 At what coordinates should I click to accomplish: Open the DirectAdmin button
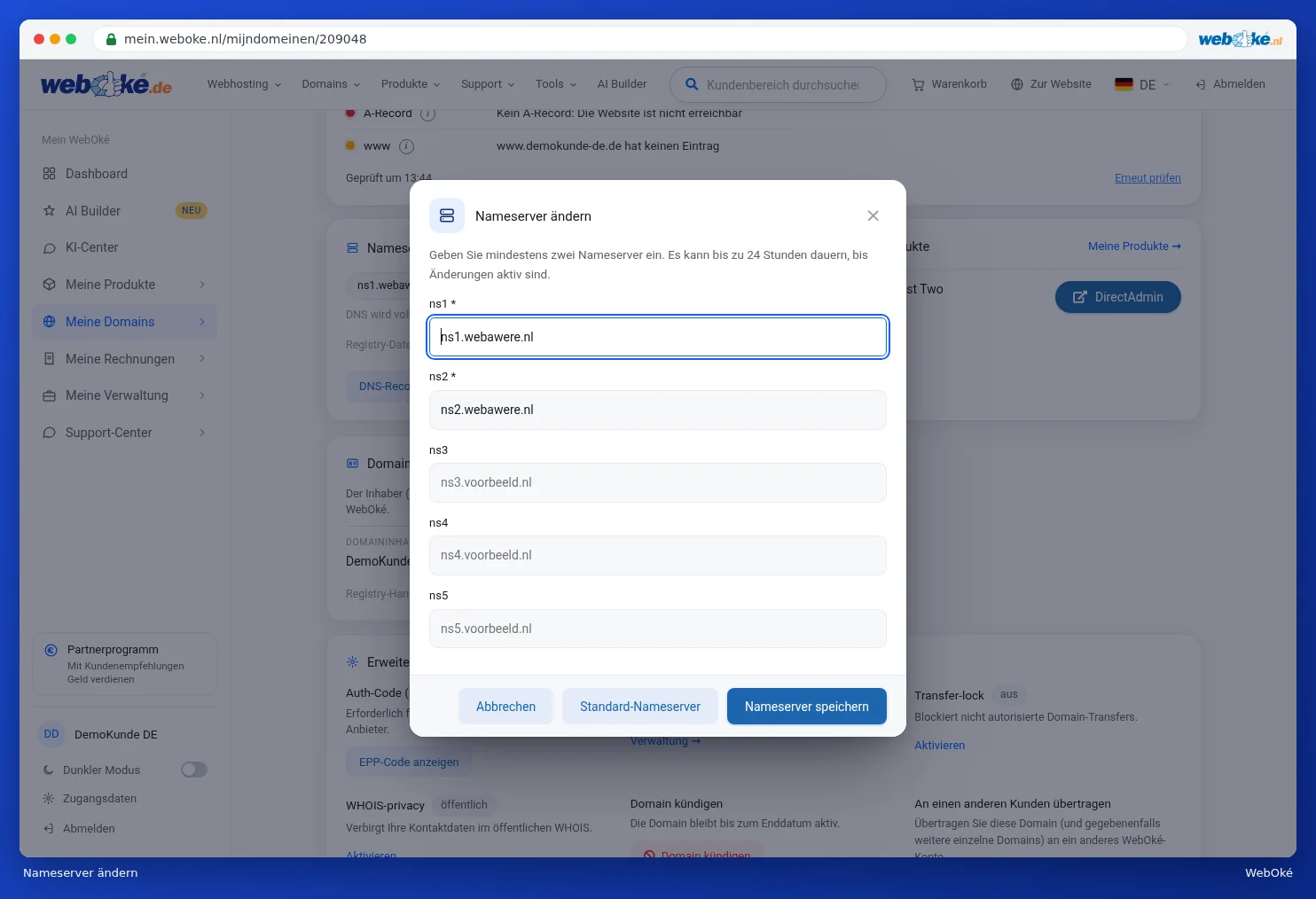[1117, 297]
